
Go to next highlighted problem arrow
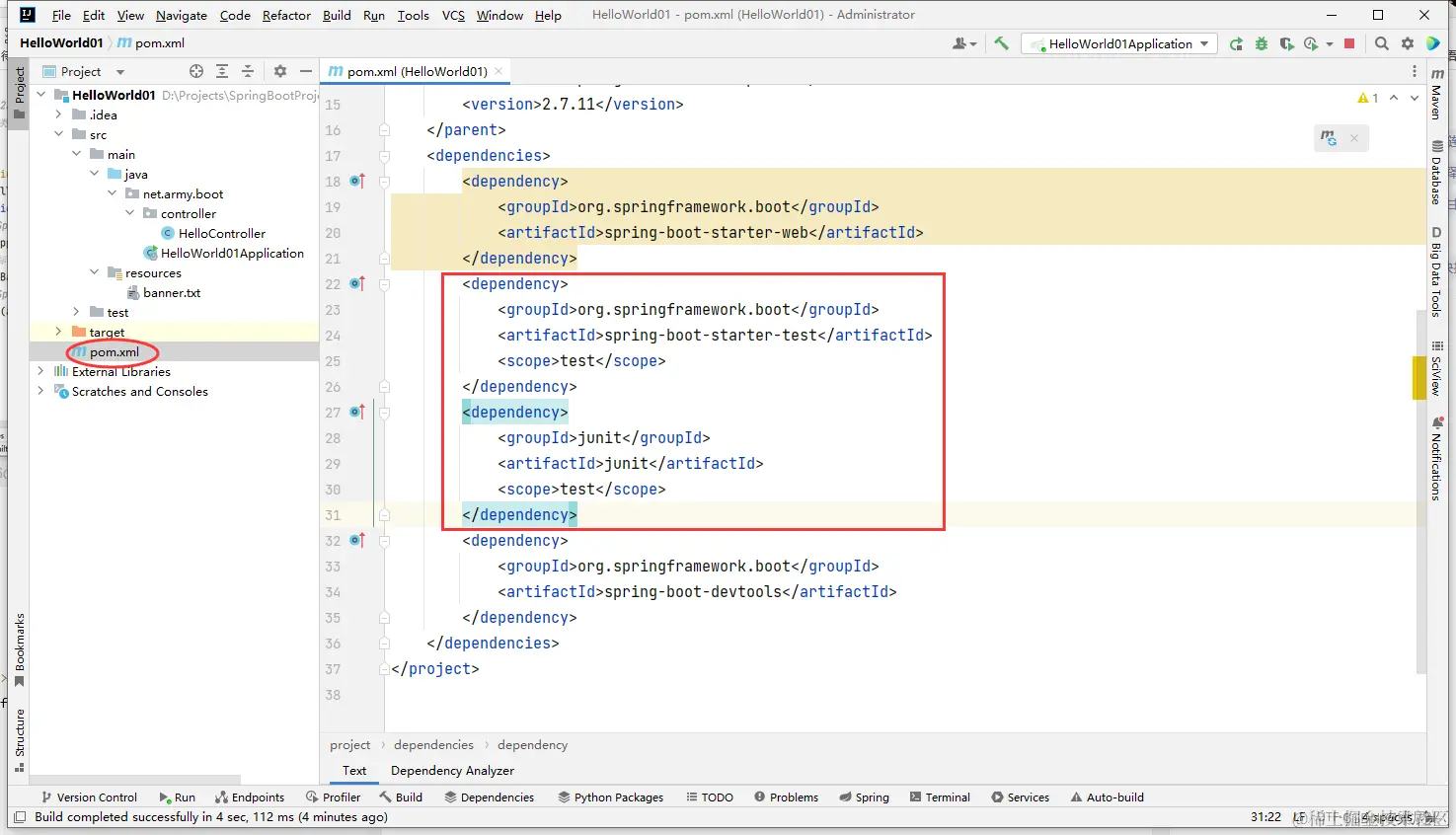[1414, 98]
